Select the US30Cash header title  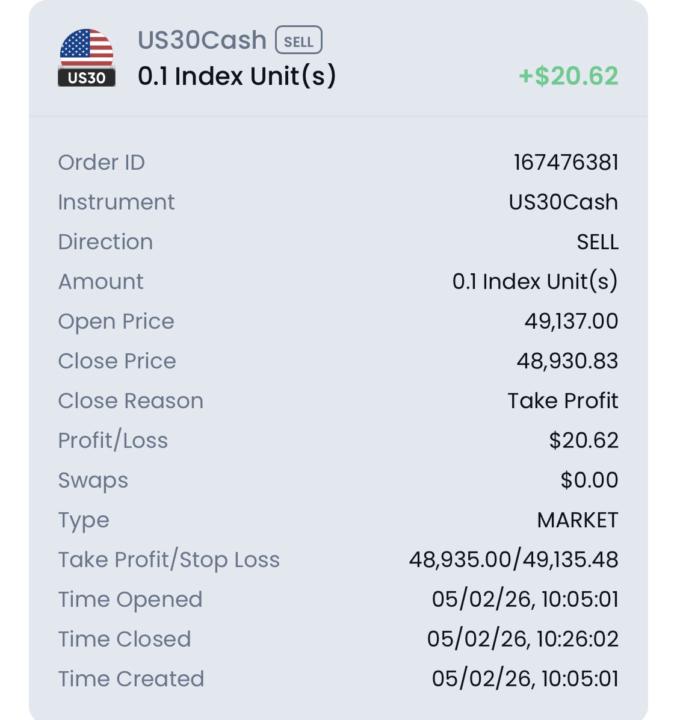click(202, 41)
